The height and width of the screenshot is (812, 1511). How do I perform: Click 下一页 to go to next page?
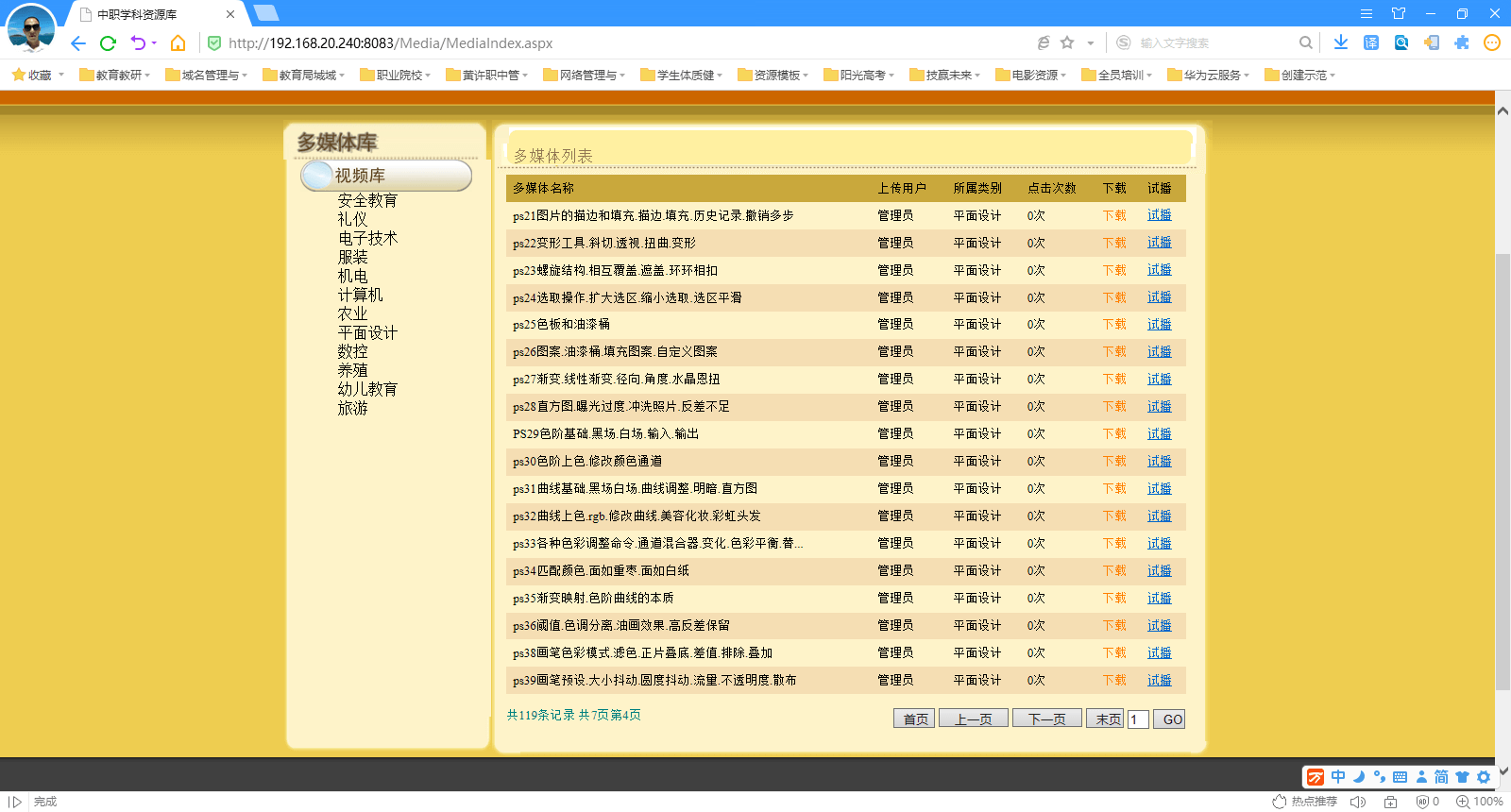click(1046, 719)
